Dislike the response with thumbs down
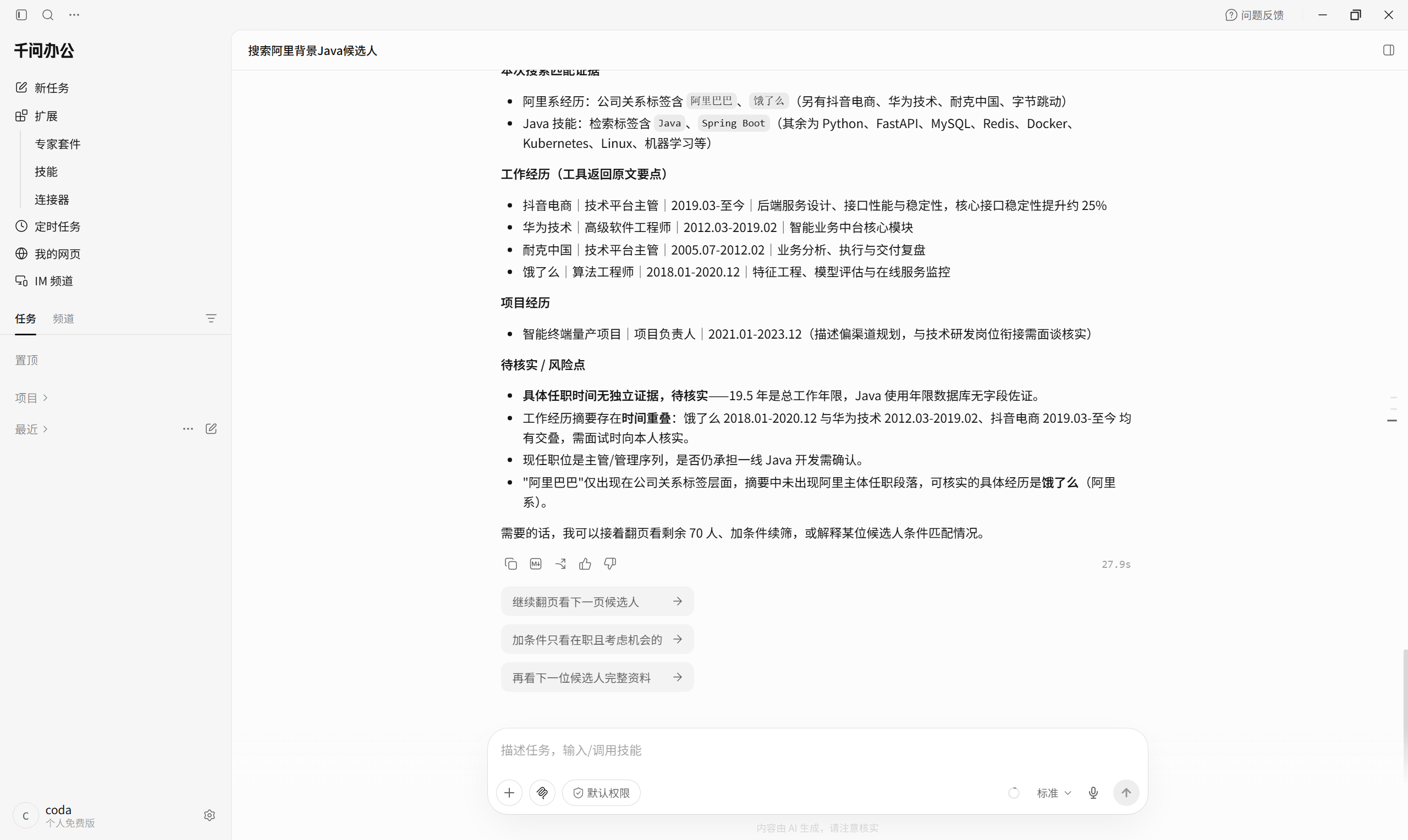Screen dimensions: 1408x840 pos(610,564)
